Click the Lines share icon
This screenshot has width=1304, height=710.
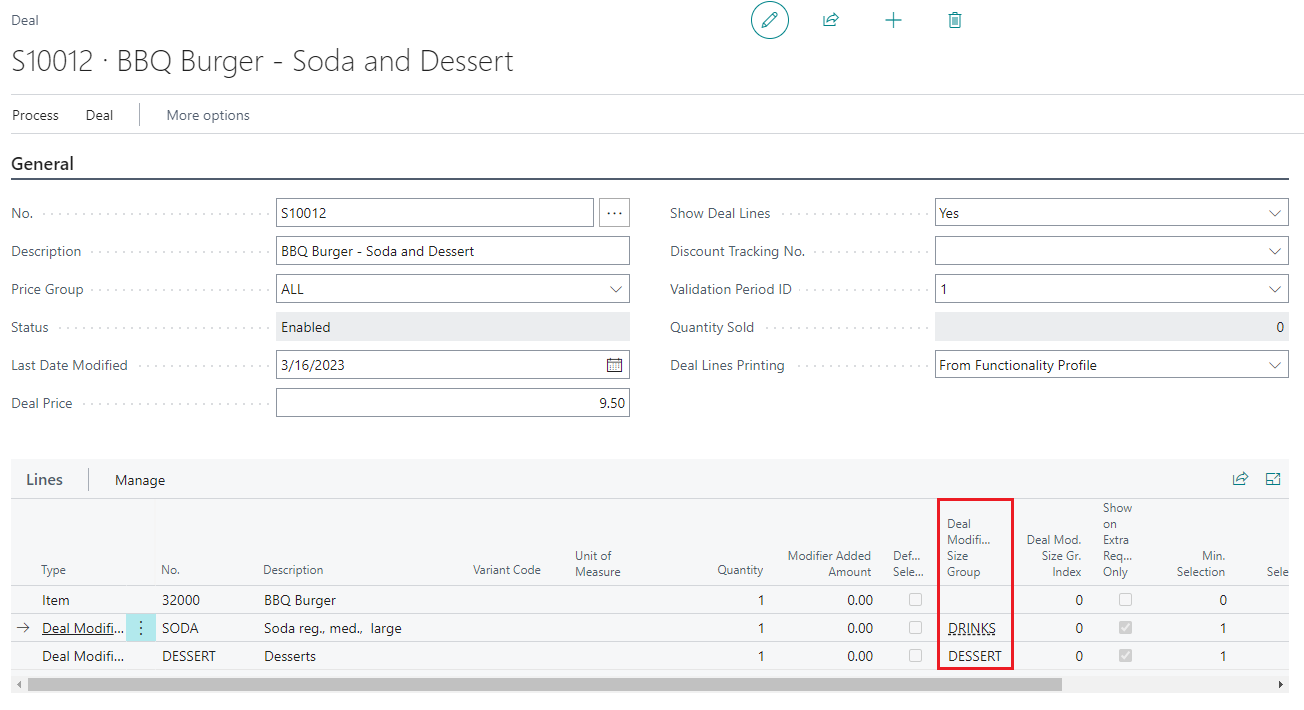point(1240,479)
